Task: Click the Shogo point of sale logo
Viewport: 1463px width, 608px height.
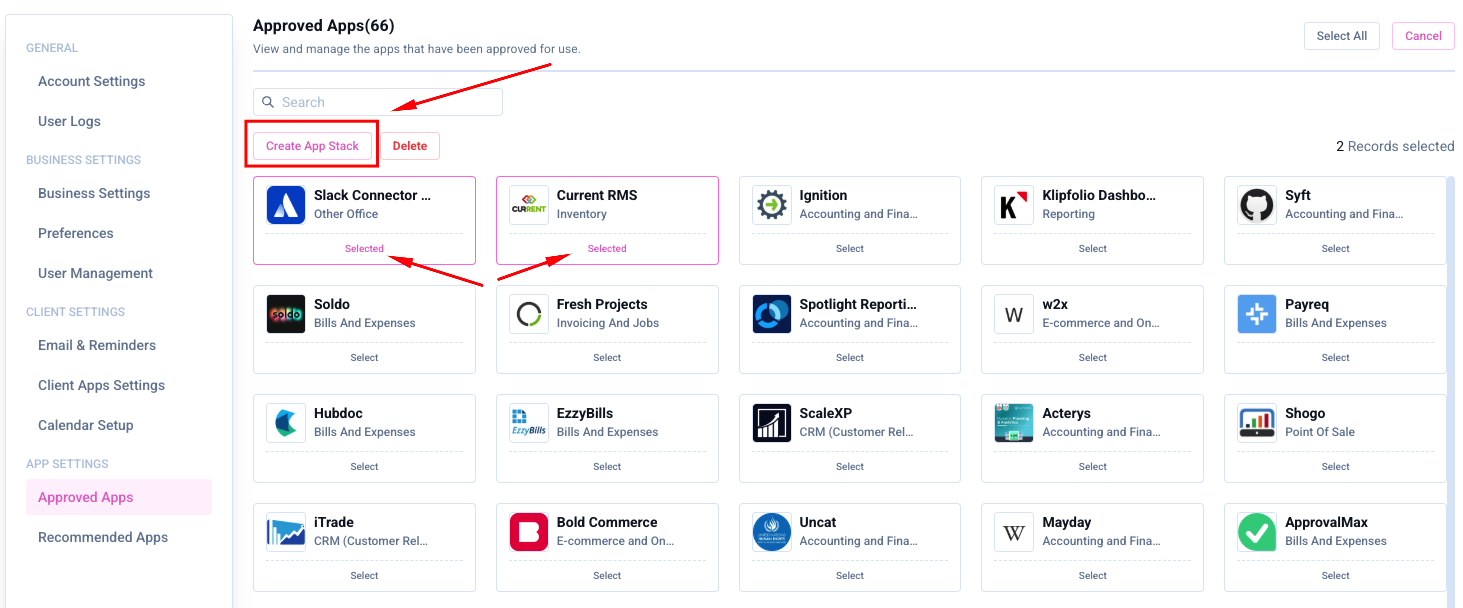Action: 1257,423
